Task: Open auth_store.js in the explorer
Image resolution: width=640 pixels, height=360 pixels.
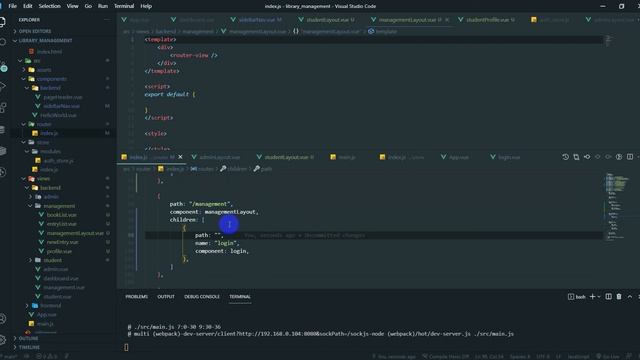Action: (x=60, y=161)
